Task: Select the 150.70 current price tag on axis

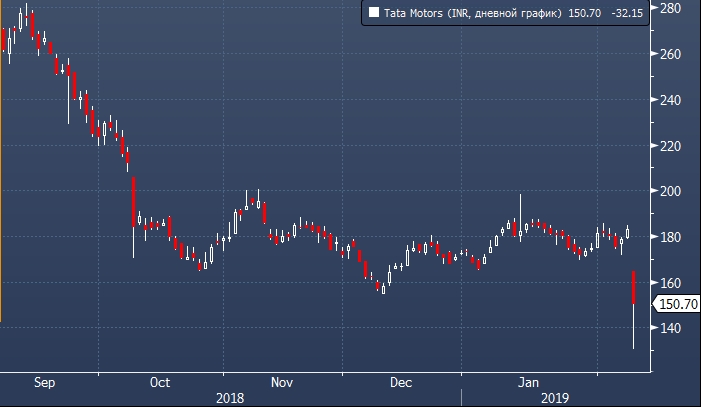Action: tap(673, 305)
